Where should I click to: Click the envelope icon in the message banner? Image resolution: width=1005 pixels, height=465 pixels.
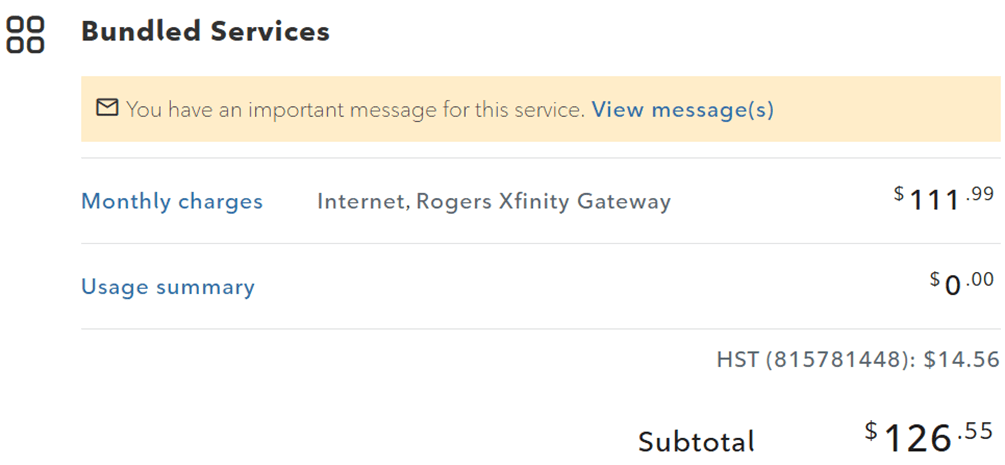[107, 108]
